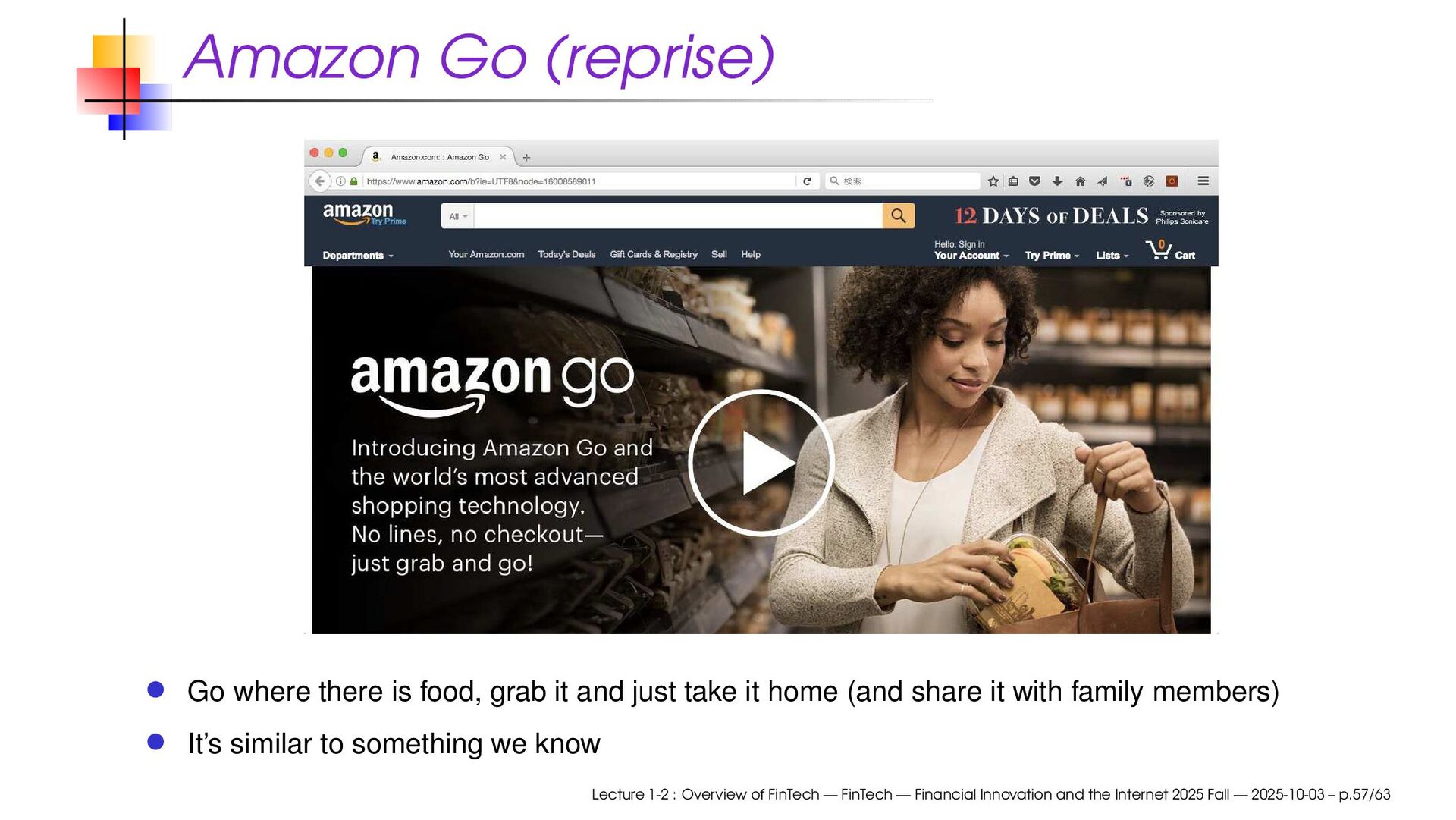1456x820 pixels.
Task: Go to the browser home icon
Action: 1081,181
